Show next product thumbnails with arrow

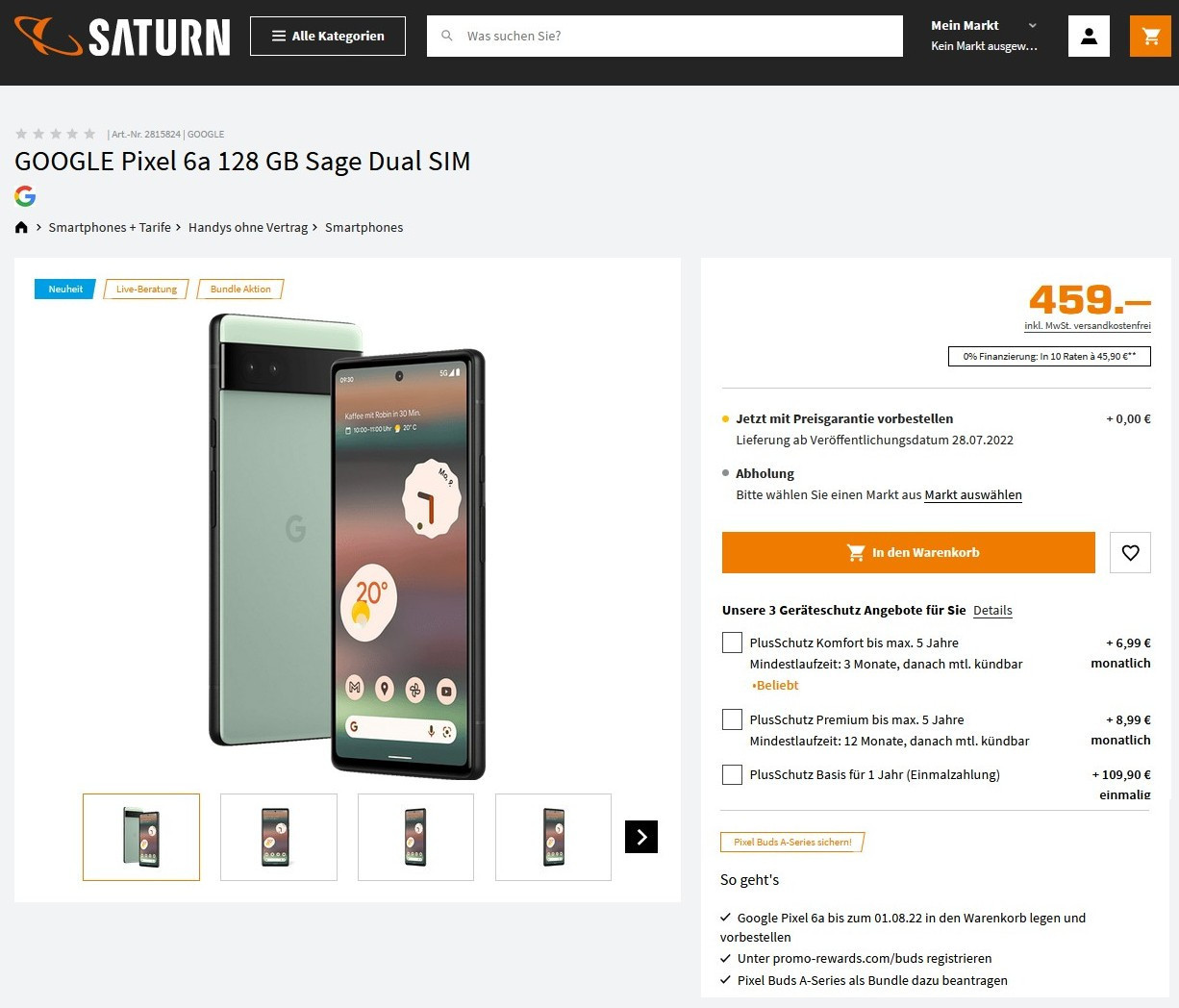pos(641,837)
